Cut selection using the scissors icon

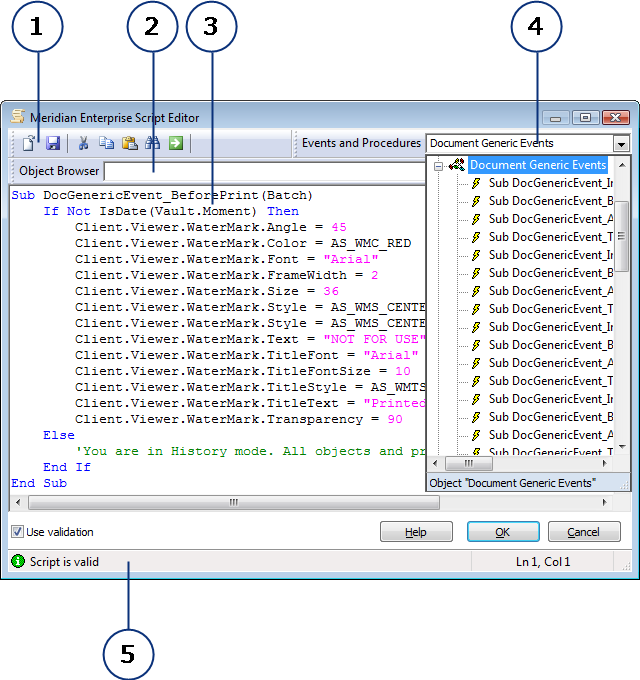84,143
